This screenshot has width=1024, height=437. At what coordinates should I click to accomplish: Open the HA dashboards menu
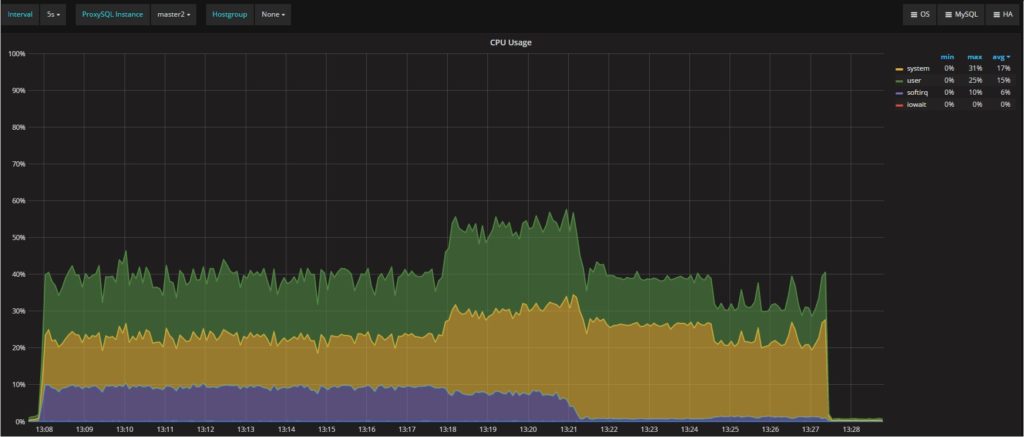(x=1001, y=15)
